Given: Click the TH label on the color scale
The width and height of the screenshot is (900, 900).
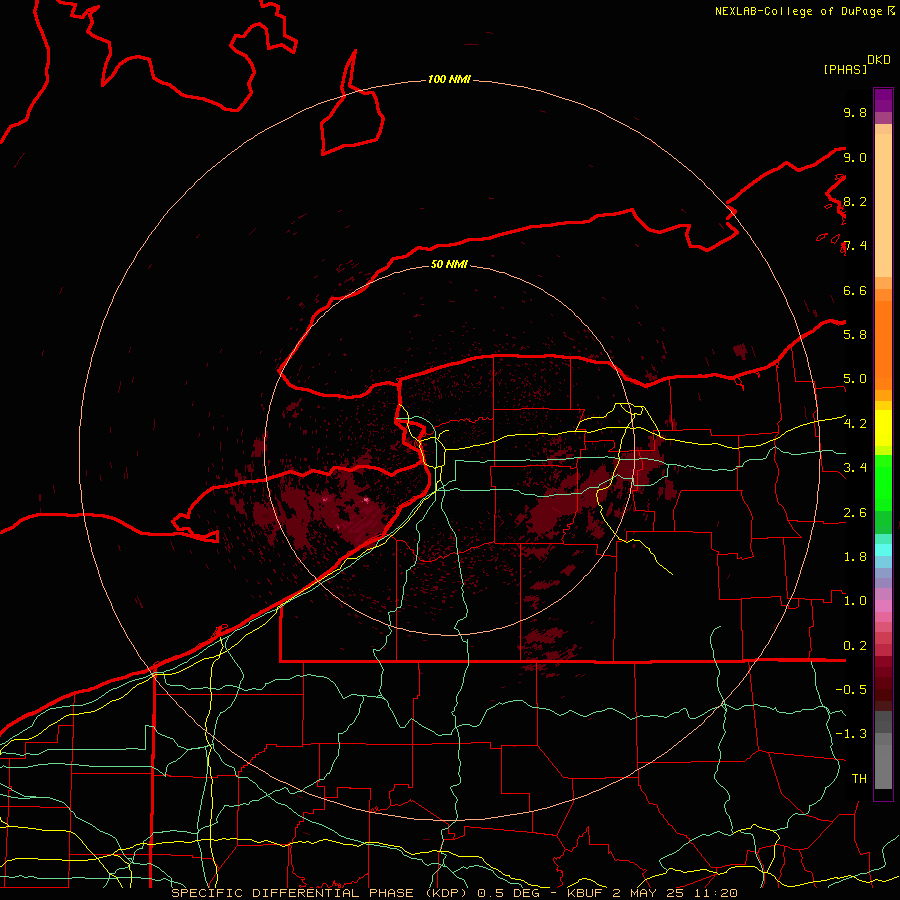Looking at the screenshot, I should coord(859,779).
